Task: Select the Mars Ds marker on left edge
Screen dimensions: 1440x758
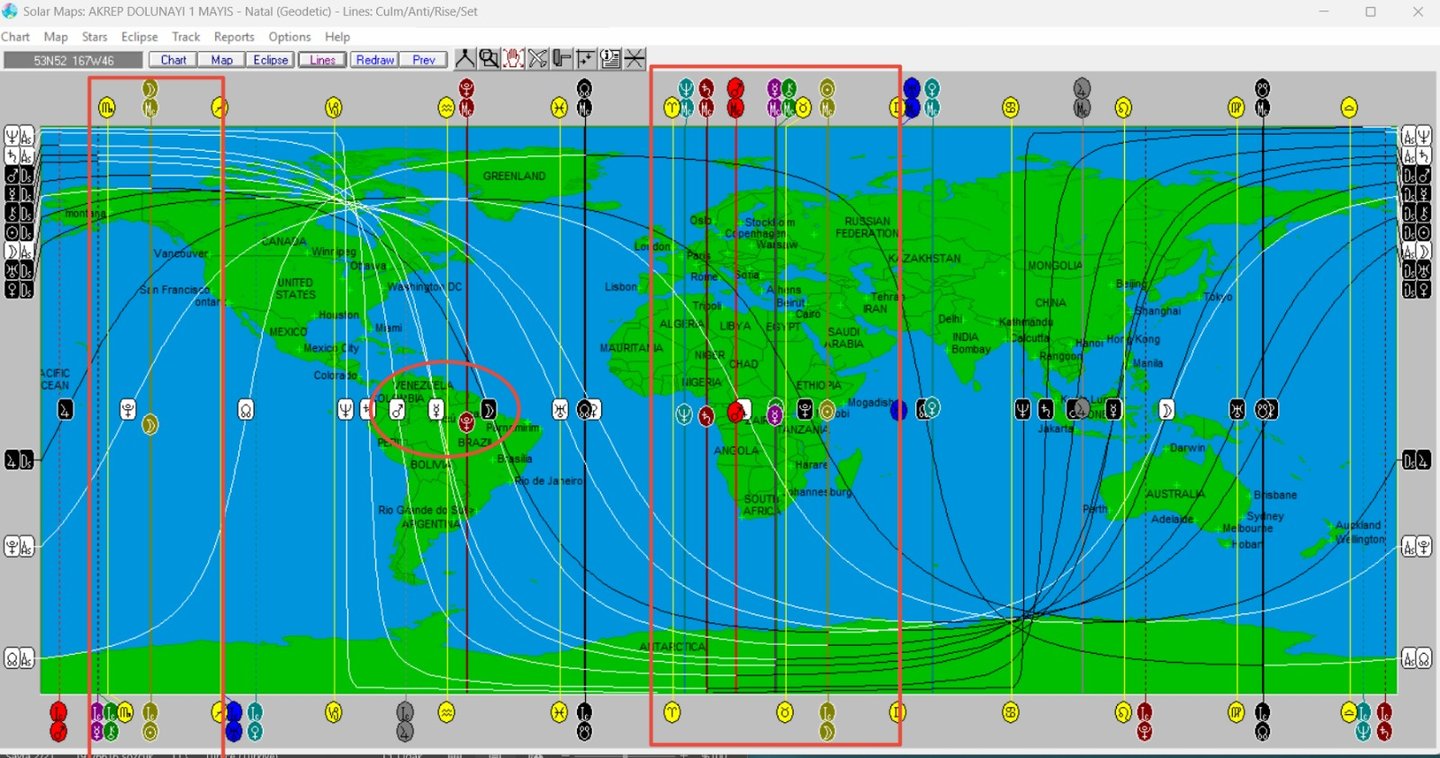Action: 18,174
